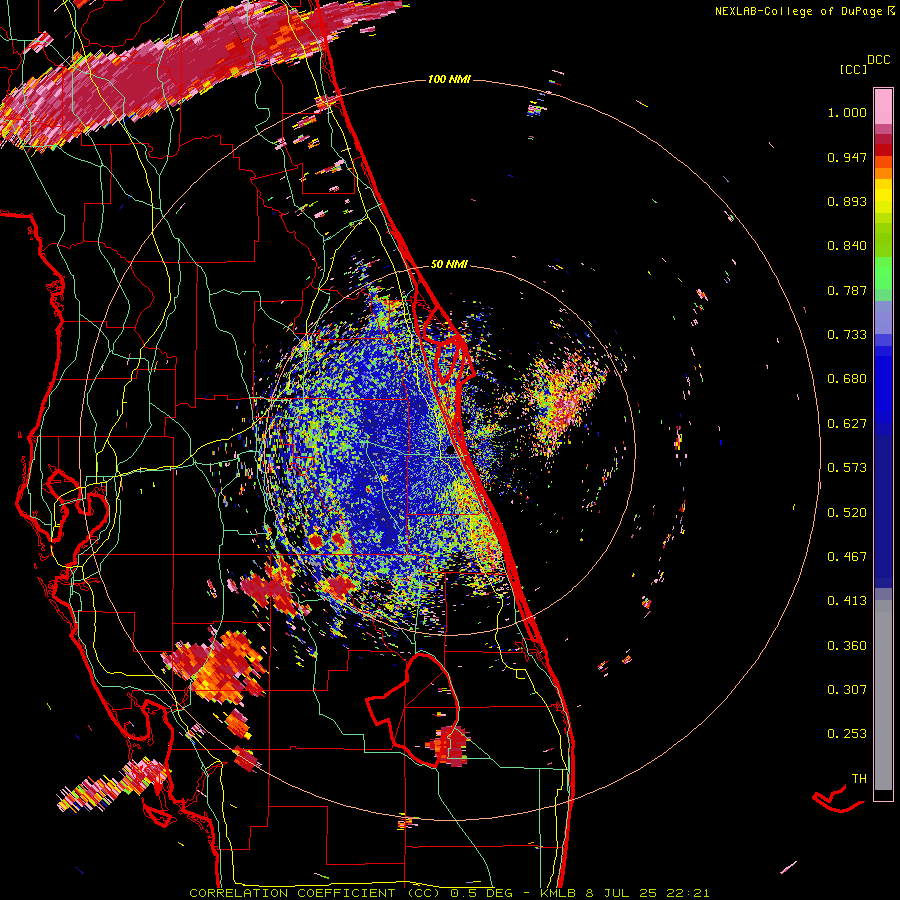Select the 1.000 scale value
The height and width of the screenshot is (900, 900).
847,112
